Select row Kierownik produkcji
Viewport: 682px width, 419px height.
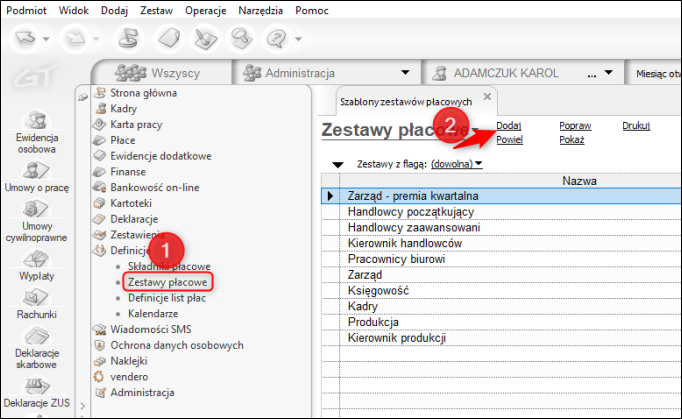pos(501,338)
